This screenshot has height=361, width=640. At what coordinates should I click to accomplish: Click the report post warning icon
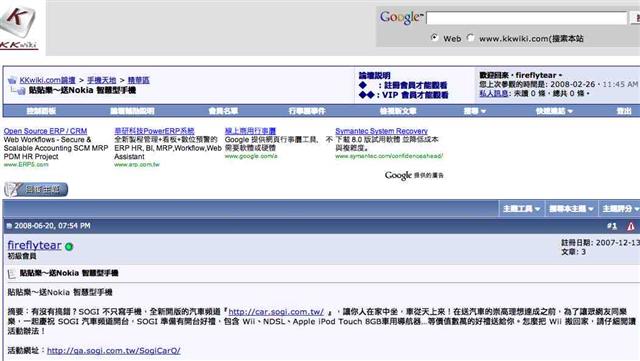pyautogui.click(x=631, y=226)
